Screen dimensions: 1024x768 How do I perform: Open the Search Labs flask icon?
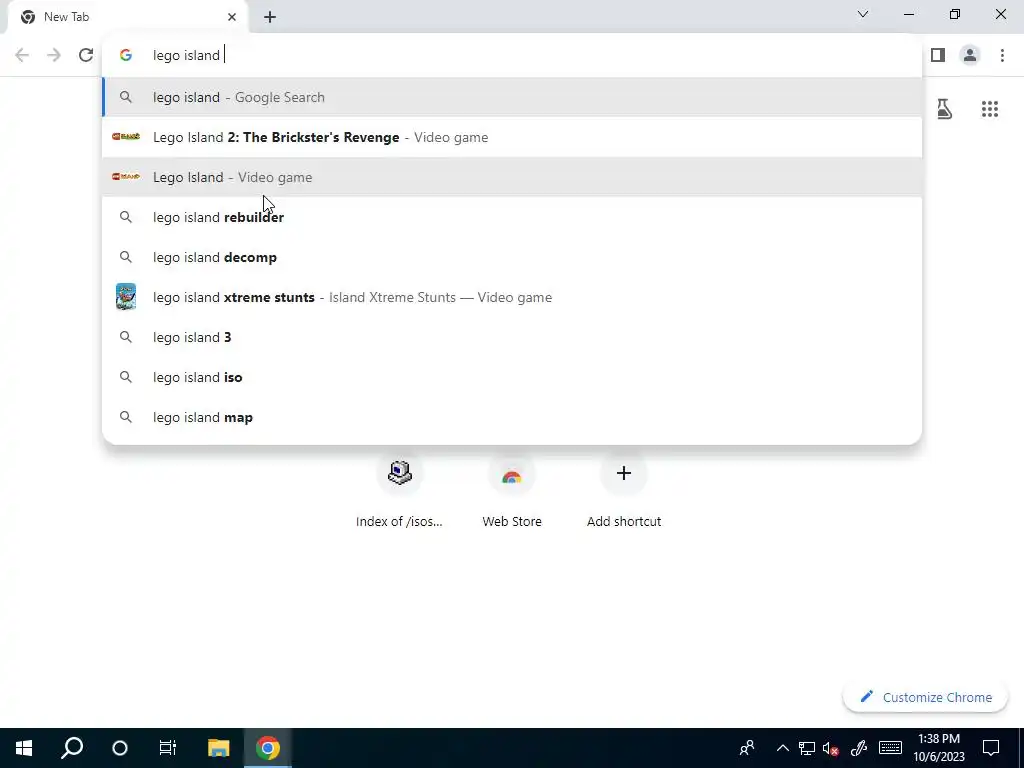[x=944, y=109]
